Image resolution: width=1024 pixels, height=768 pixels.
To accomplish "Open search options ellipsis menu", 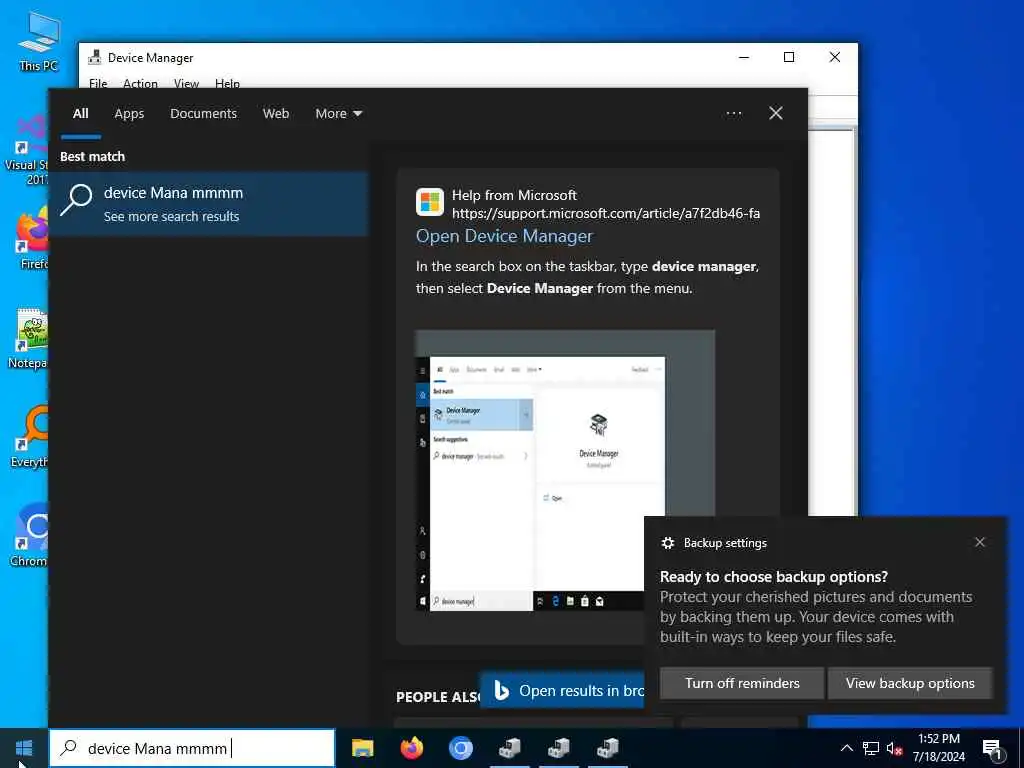I will 734,114.
